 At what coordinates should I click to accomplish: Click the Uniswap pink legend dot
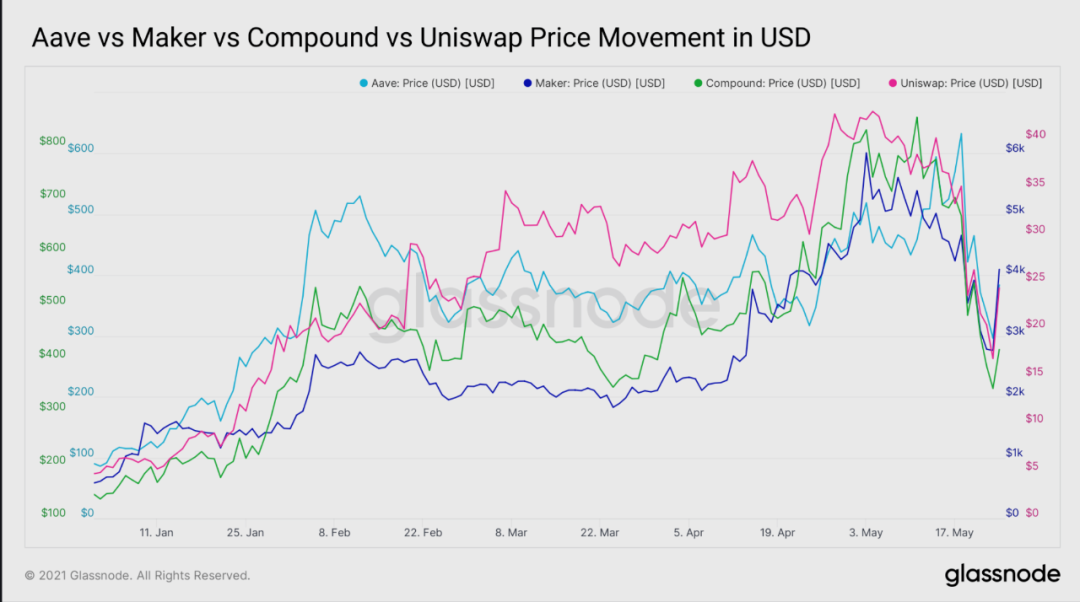click(893, 83)
